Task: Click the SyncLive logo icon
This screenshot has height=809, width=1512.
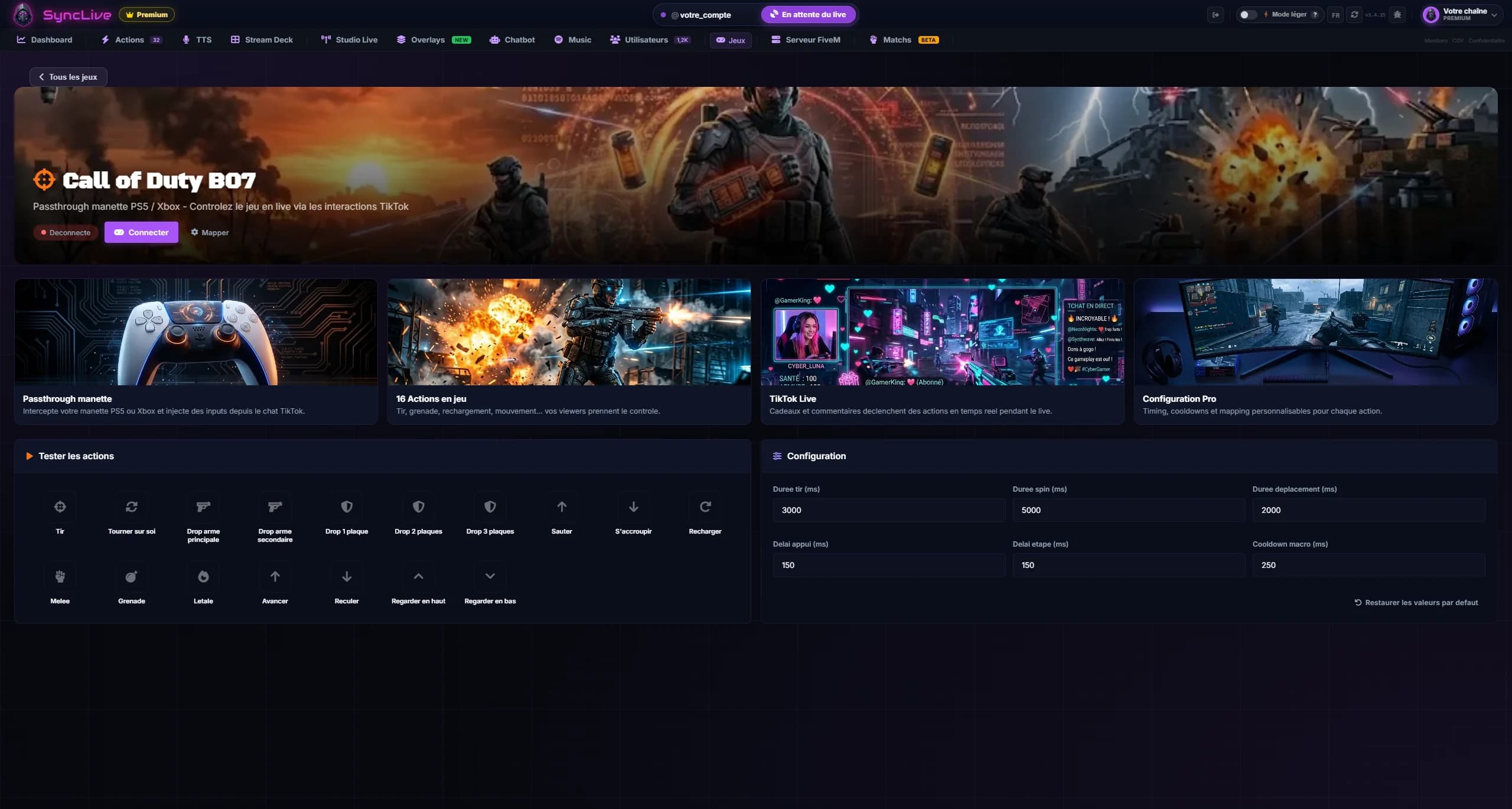Action: tap(23, 14)
